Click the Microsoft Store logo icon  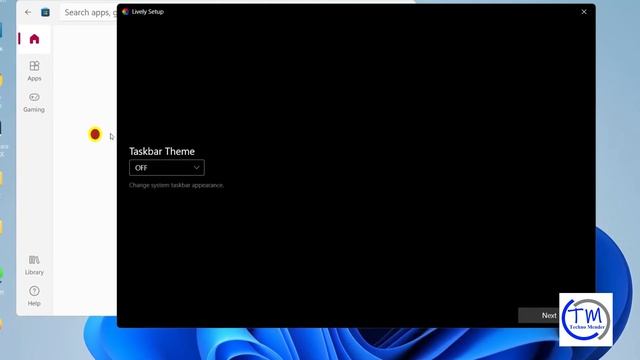tap(45, 12)
